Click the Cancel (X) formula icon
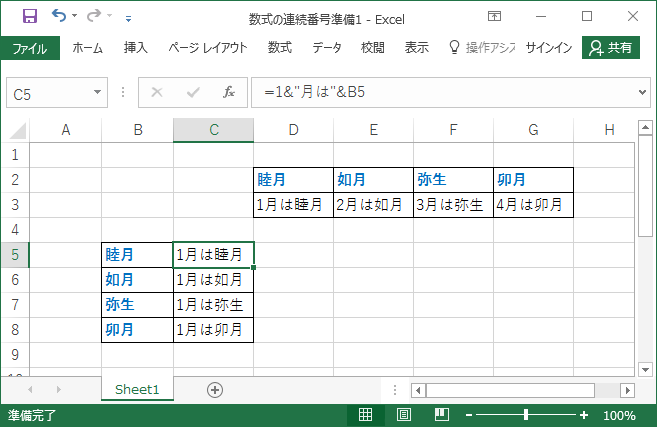 pos(157,92)
